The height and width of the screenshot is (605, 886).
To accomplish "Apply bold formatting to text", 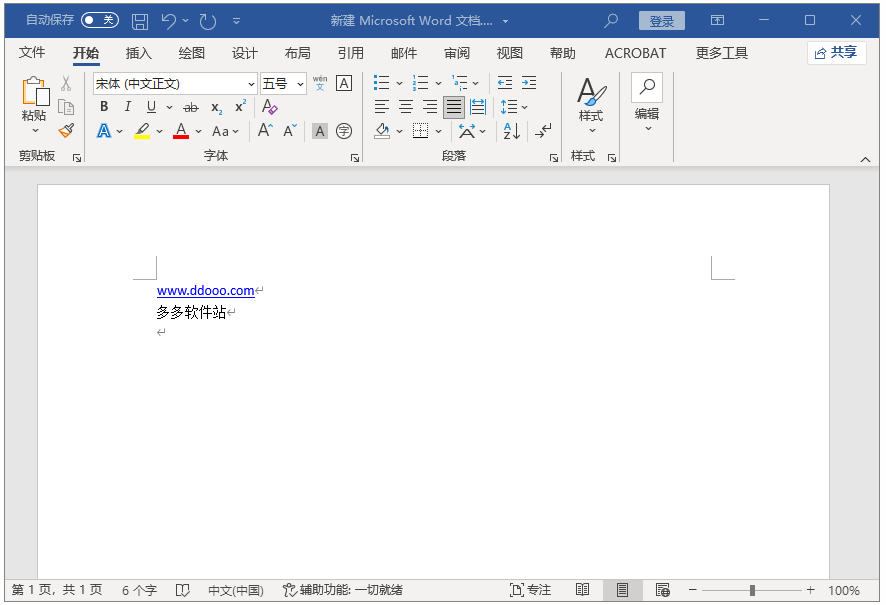I will [104, 107].
